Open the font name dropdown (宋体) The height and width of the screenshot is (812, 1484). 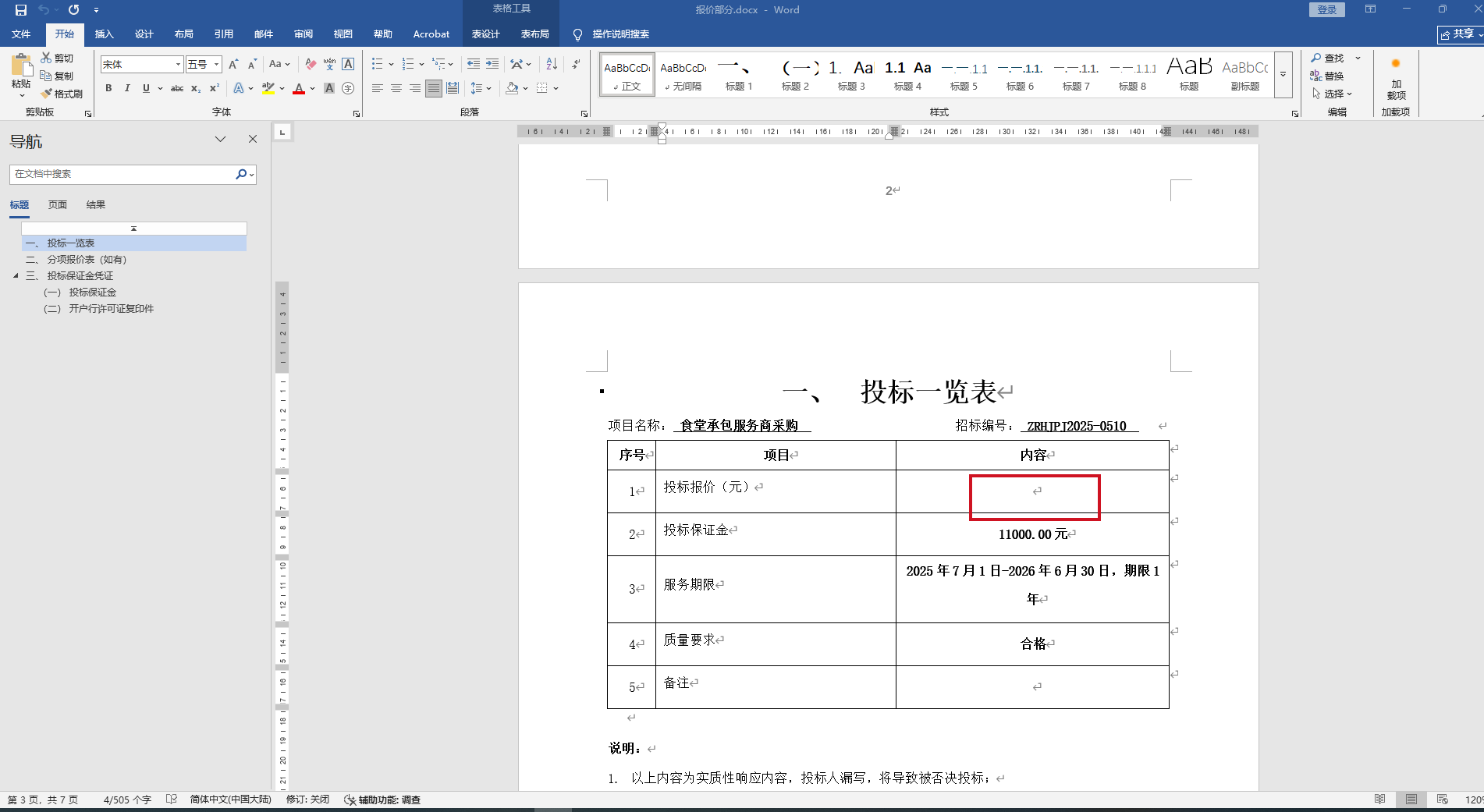pos(178,64)
